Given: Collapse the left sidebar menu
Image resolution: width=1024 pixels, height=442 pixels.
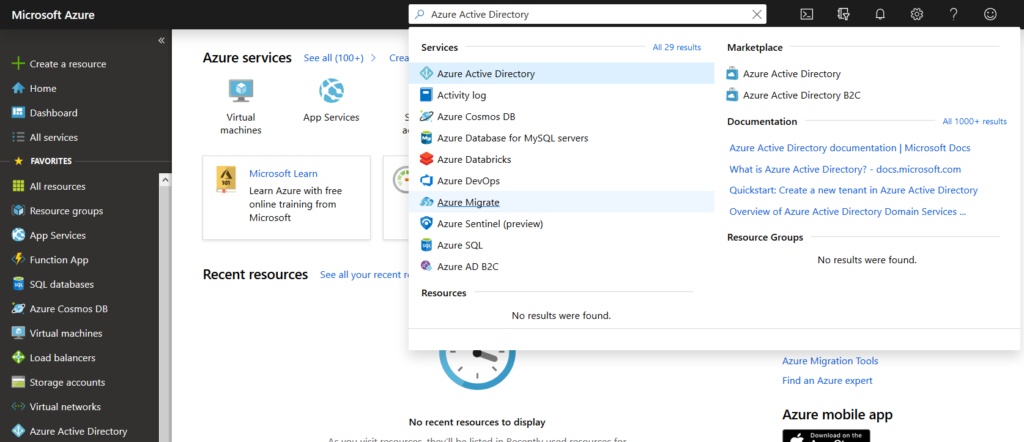Looking at the screenshot, I should (x=161, y=40).
